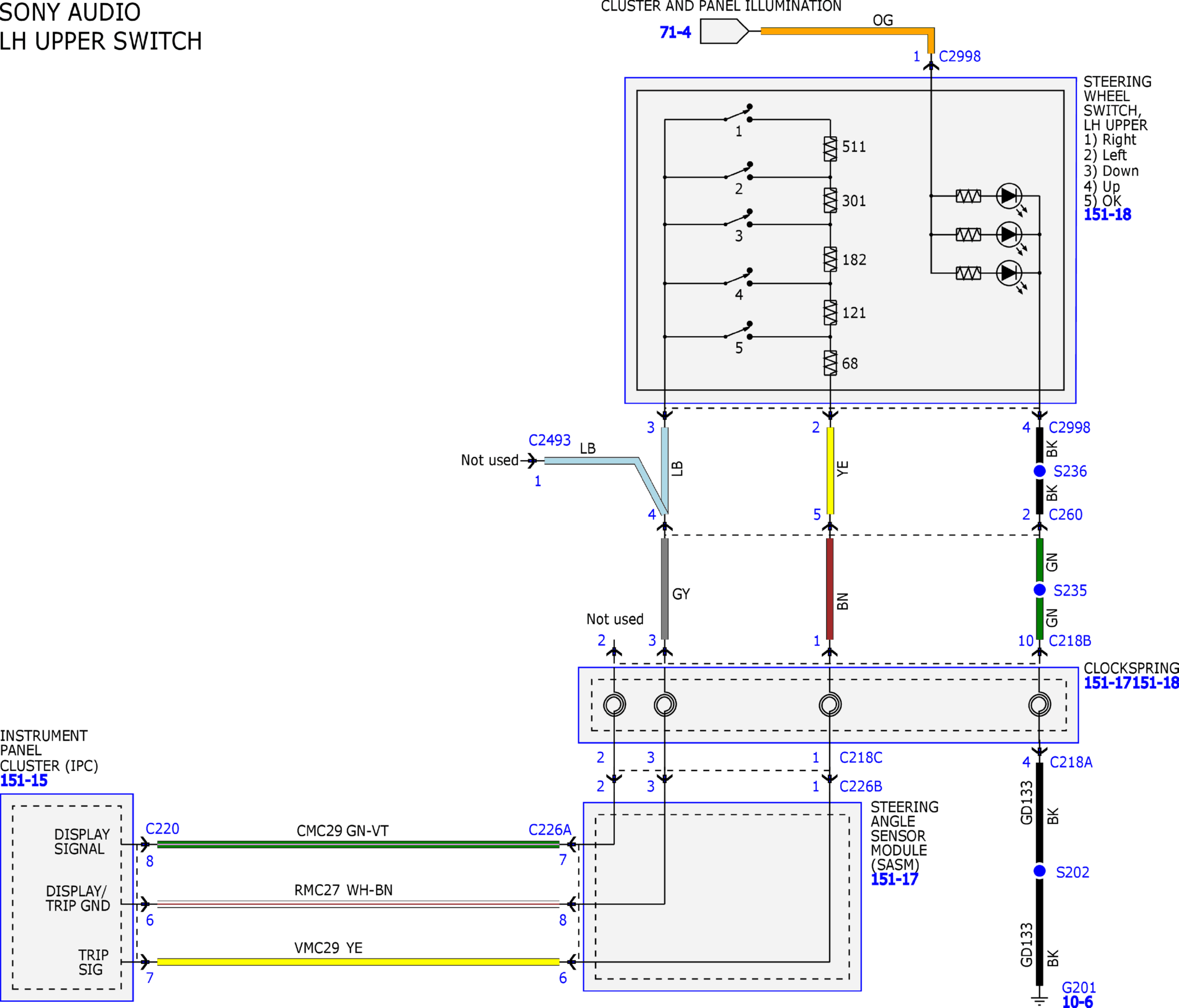Image resolution: width=1179 pixels, height=1008 pixels.
Task: Click the "CLOCKSPRING" component label
Action: click(x=1131, y=668)
